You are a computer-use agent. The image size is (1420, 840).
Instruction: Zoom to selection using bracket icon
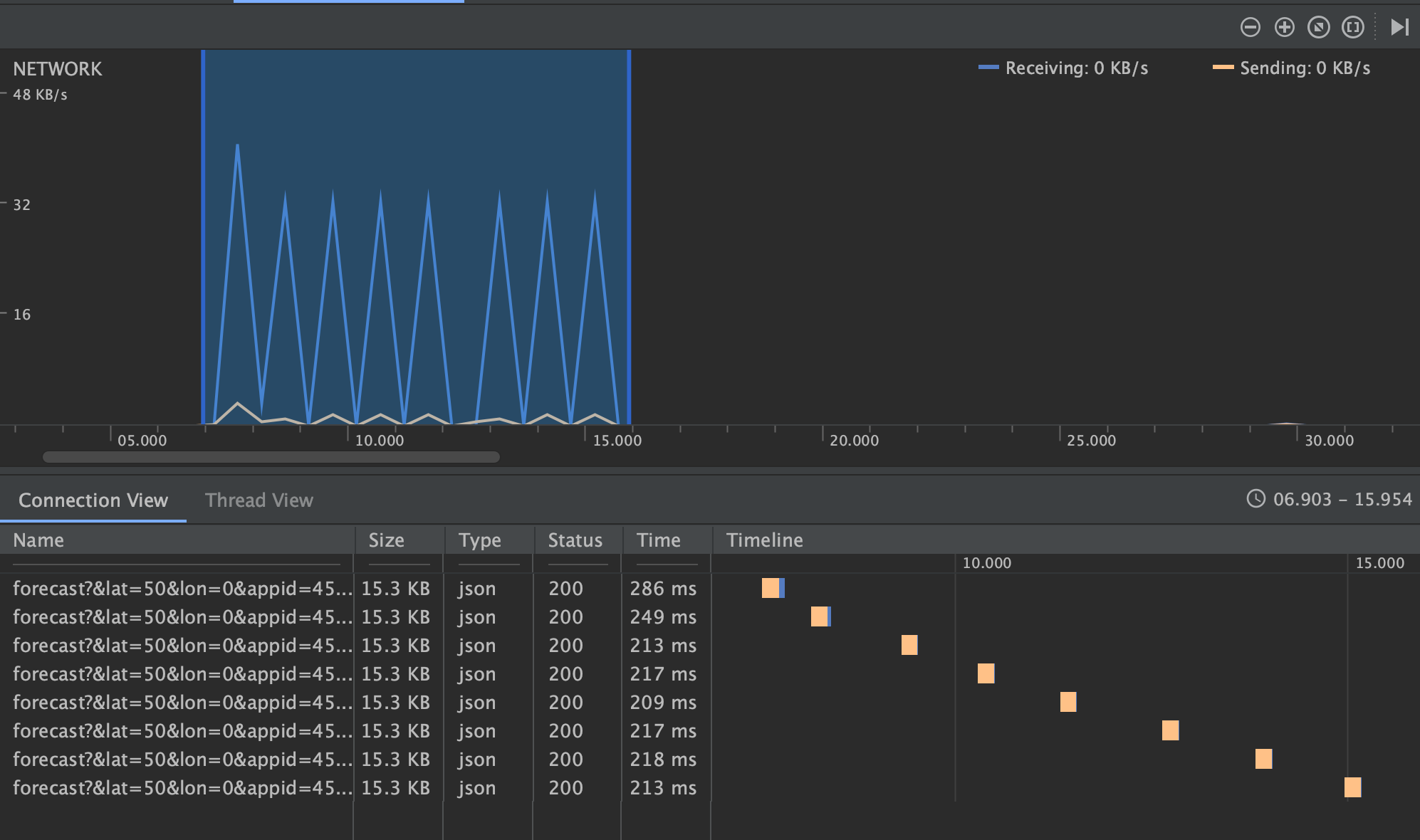1352,27
